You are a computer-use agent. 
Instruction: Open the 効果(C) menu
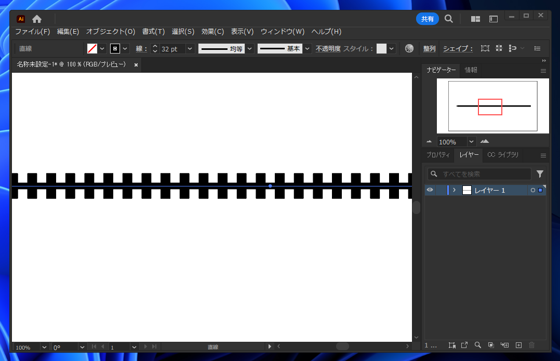click(212, 31)
